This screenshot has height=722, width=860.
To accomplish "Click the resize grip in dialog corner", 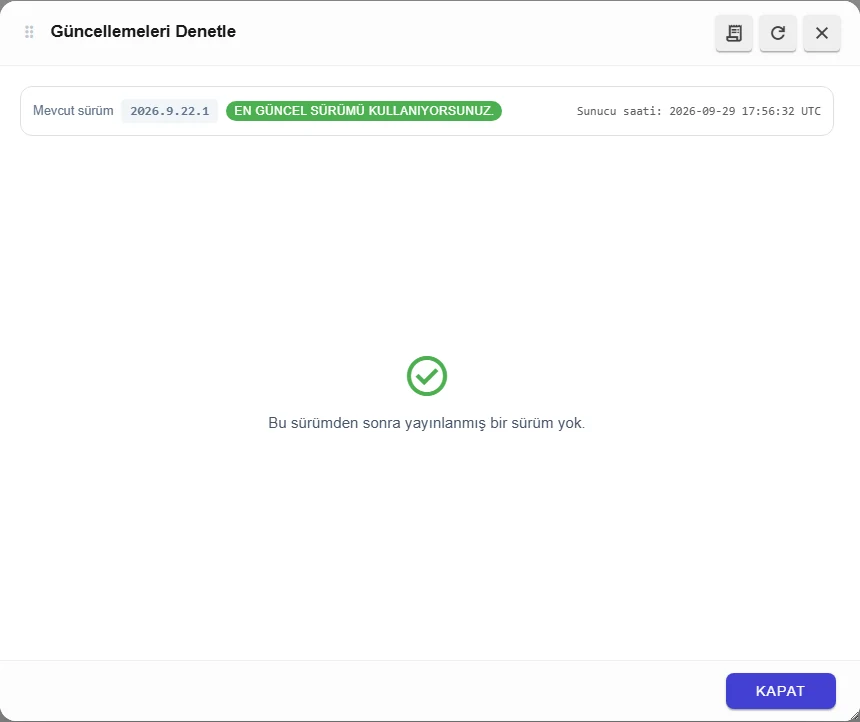I will click(x=854, y=716).
